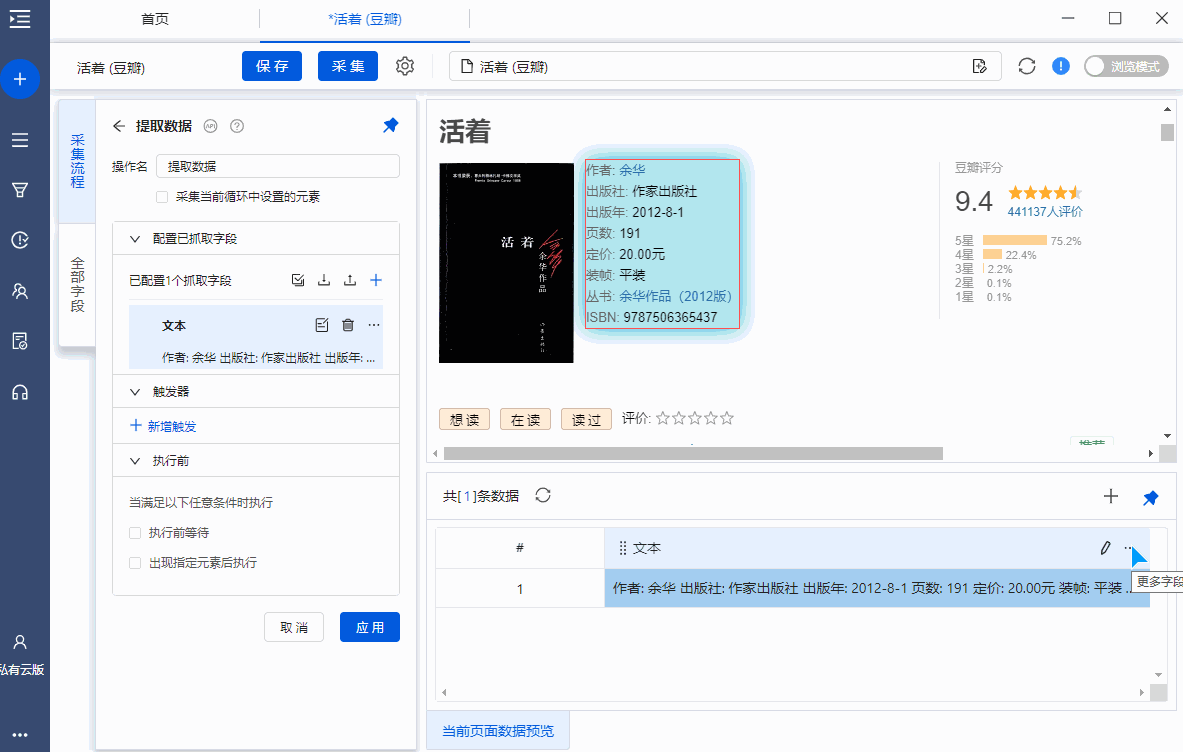1183x752 pixels.
Task: Open the settings gear next to 采集
Action: 405,66
